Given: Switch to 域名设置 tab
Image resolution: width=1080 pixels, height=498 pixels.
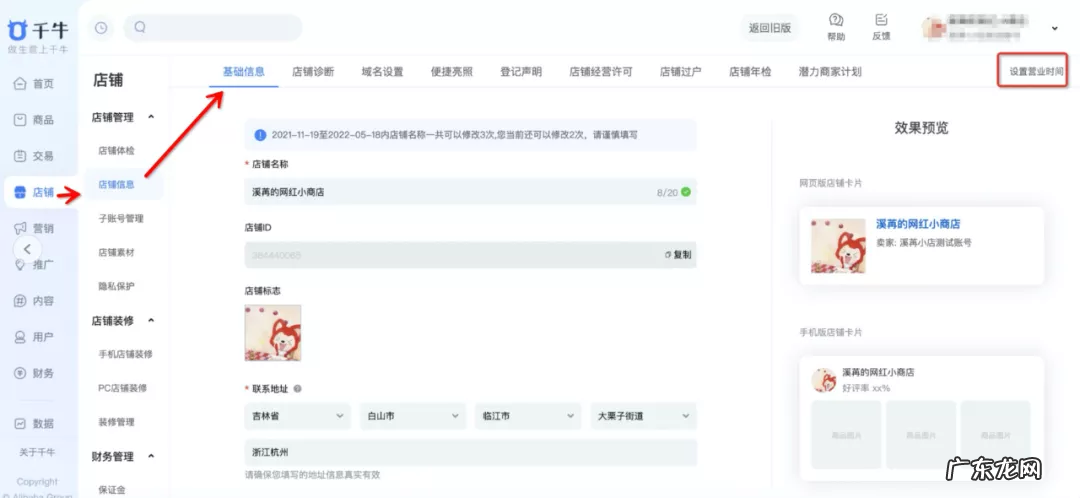Looking at the screenshot, I should coord(382,71).
